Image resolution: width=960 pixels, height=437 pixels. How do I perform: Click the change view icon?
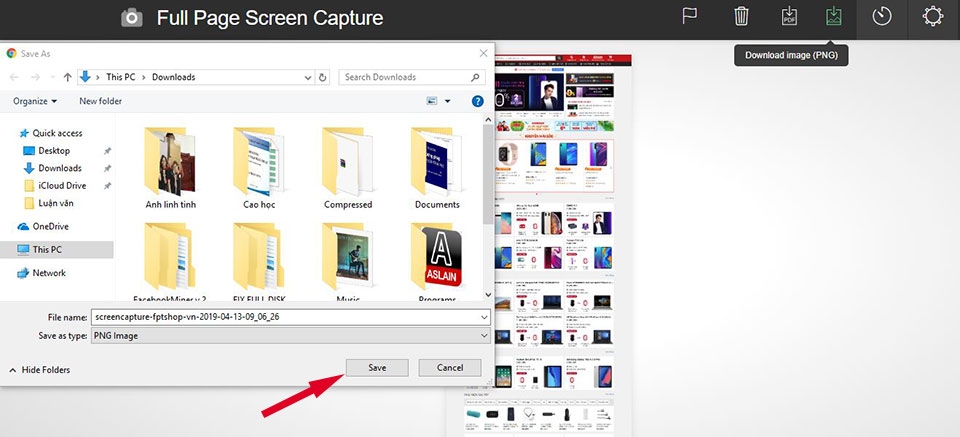[432, 101]
